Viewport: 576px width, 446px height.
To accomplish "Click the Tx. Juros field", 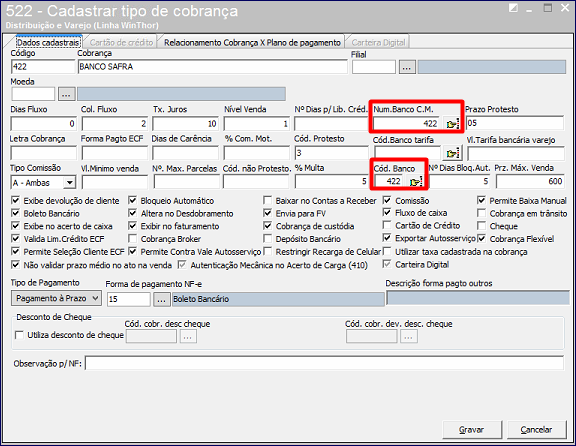I will pos(186,124).
